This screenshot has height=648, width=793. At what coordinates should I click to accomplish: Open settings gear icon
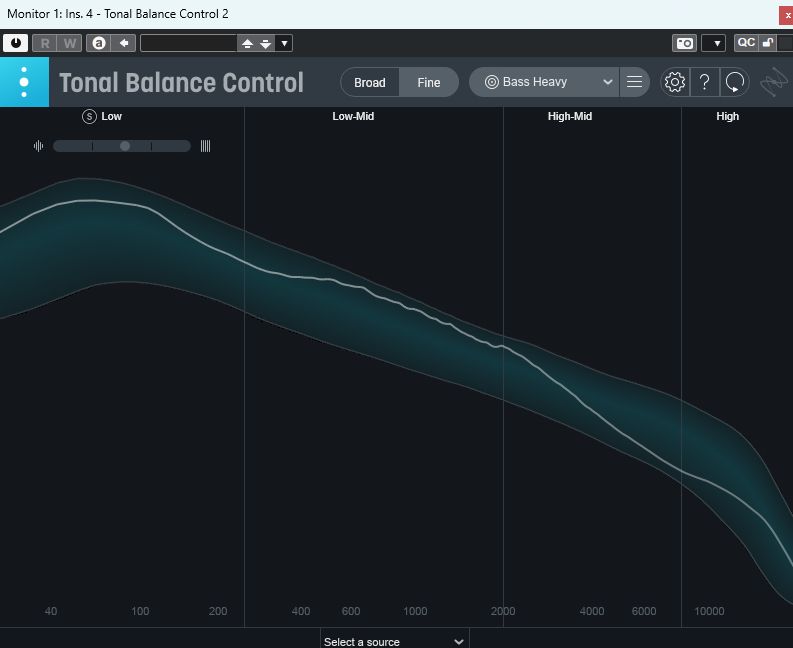point(675,82)
